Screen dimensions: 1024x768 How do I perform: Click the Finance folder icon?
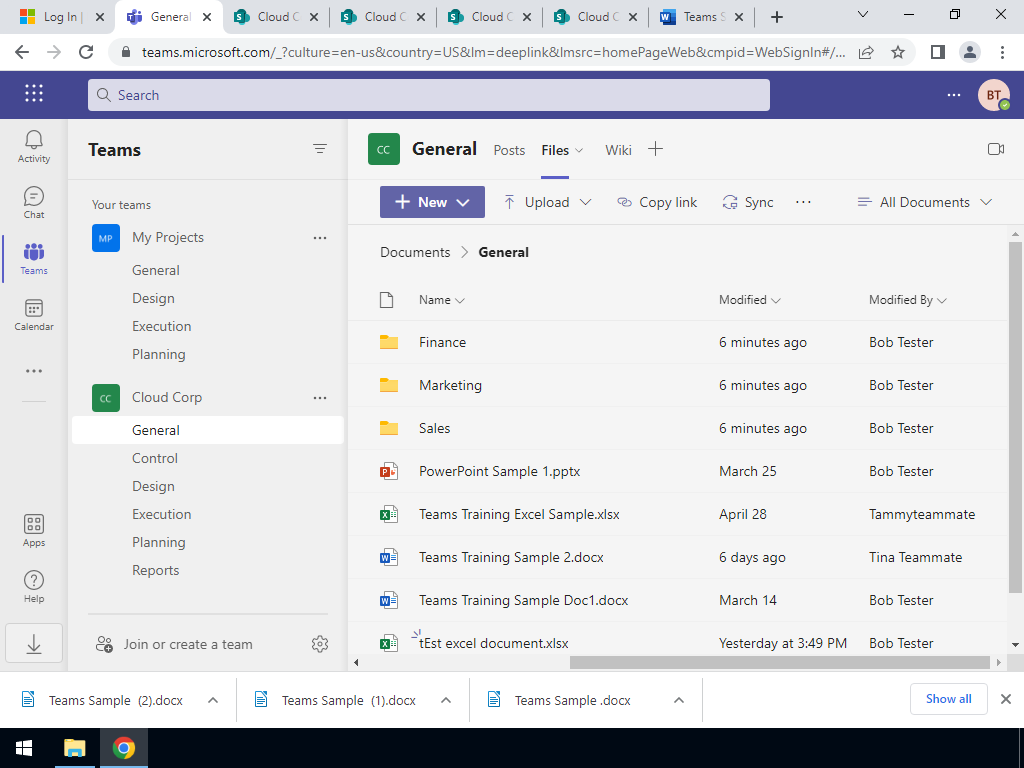(x=389, y=342)
